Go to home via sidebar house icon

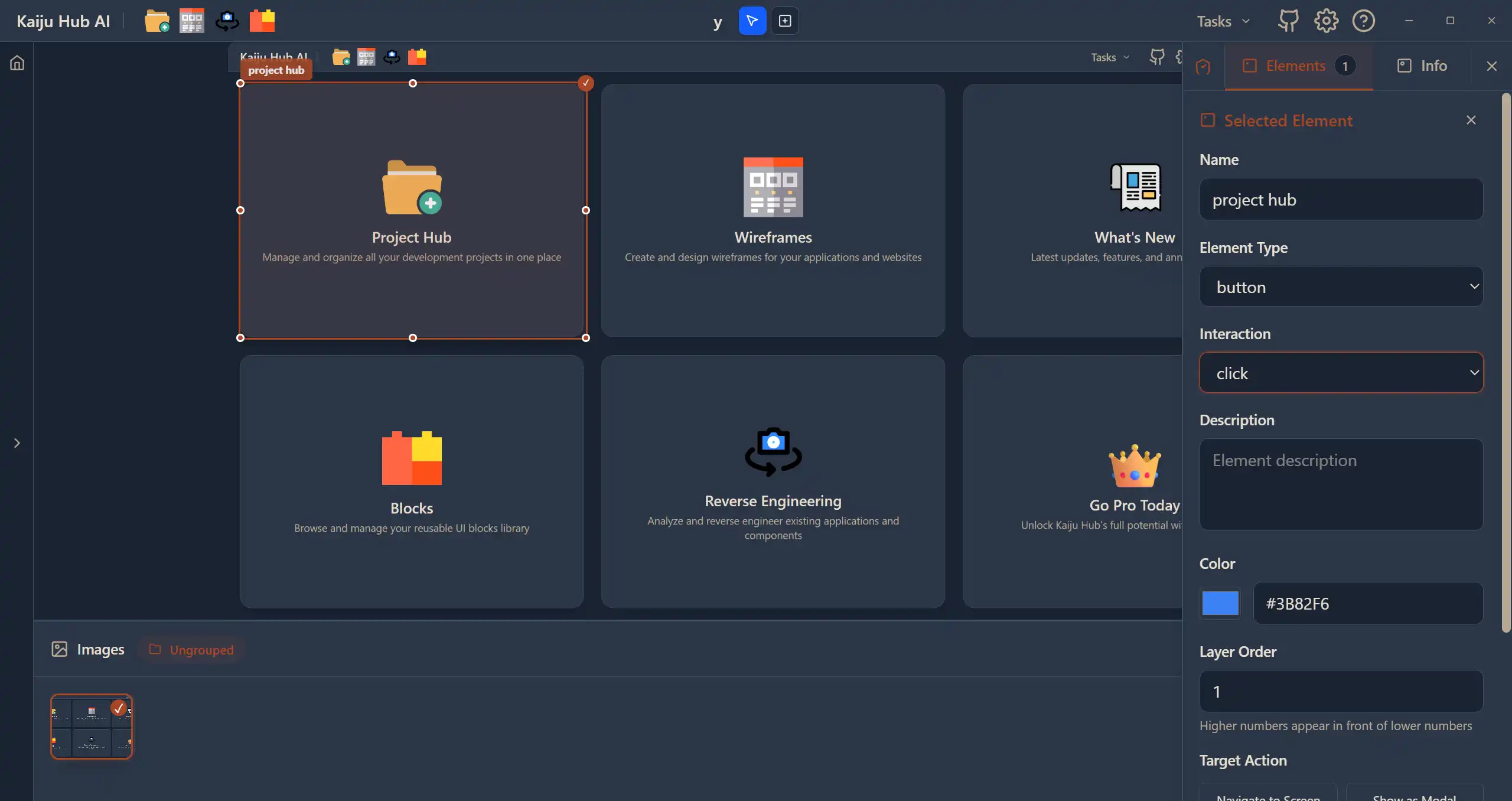coord(17,63)
